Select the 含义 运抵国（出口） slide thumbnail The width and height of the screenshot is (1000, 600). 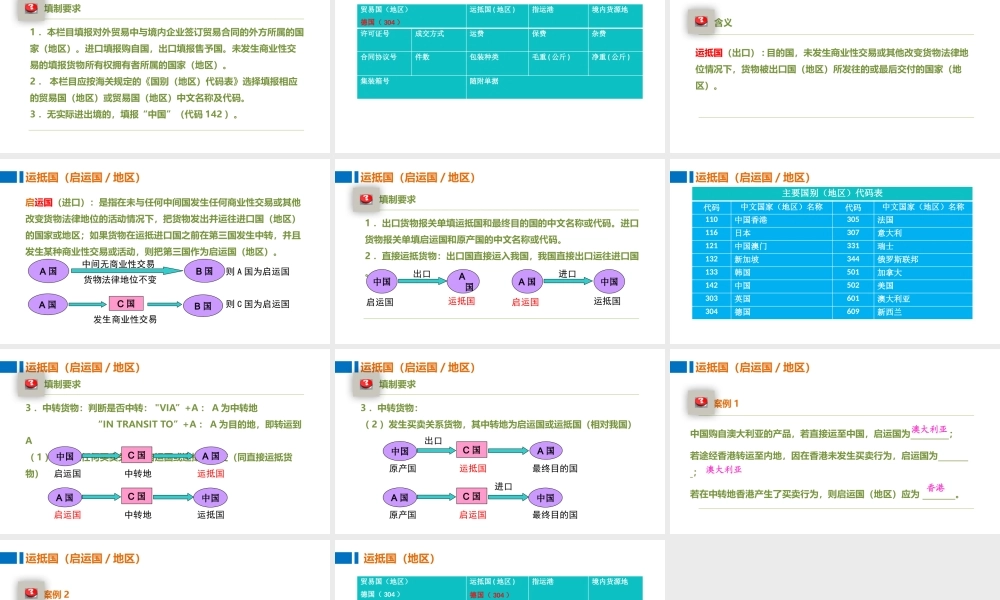(x=835, y=77)
